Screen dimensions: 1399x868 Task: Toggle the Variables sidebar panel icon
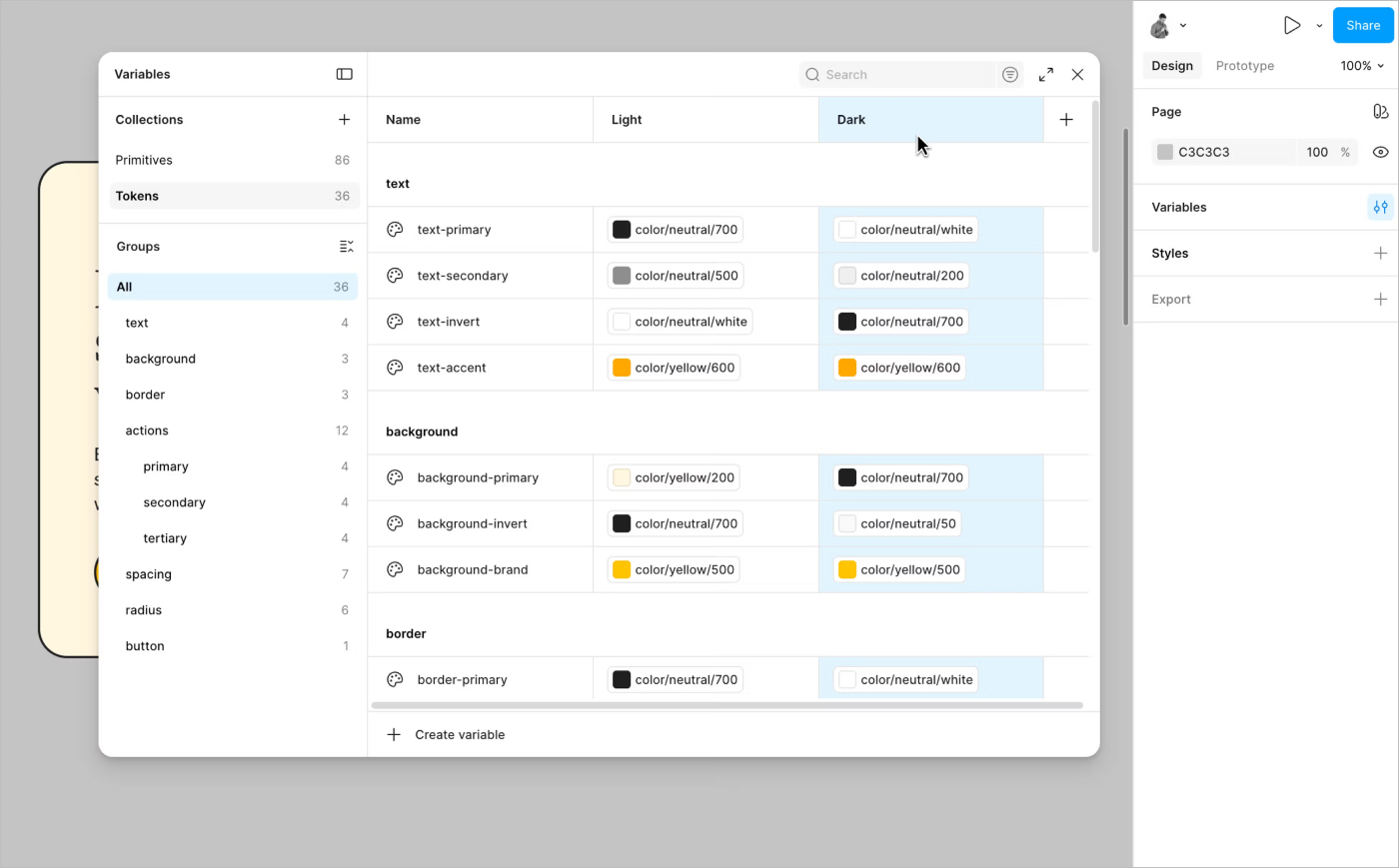[x=344, y=74]
